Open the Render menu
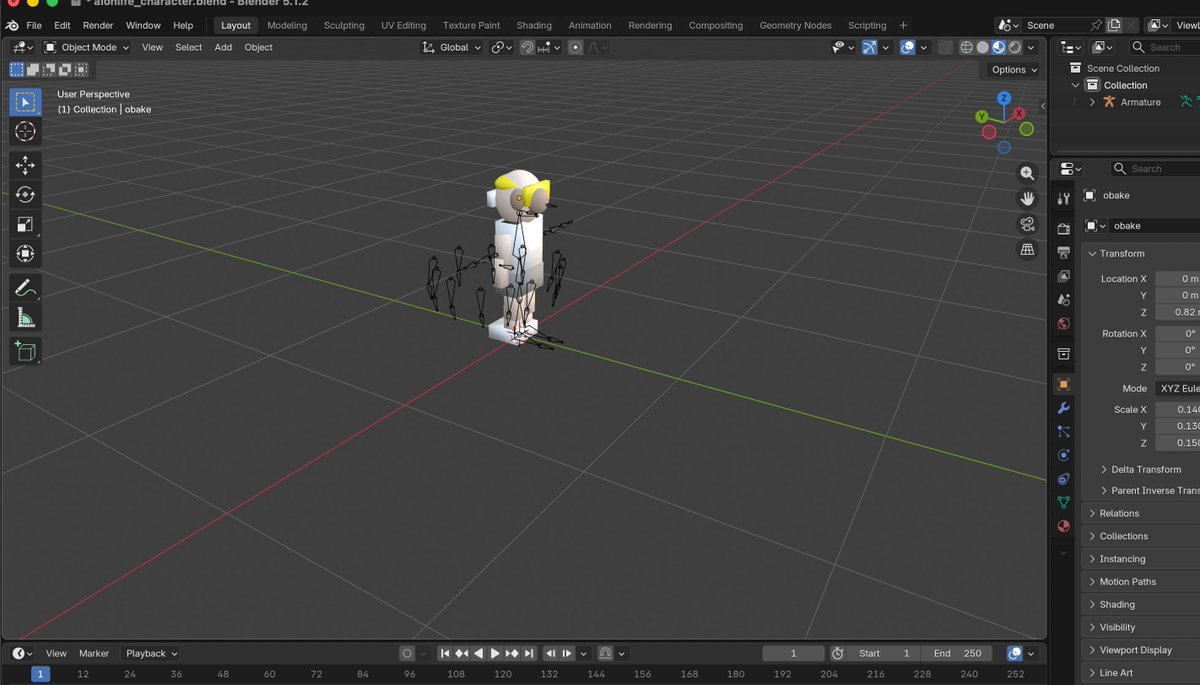Screen dimensions: 1200x685 98,25
